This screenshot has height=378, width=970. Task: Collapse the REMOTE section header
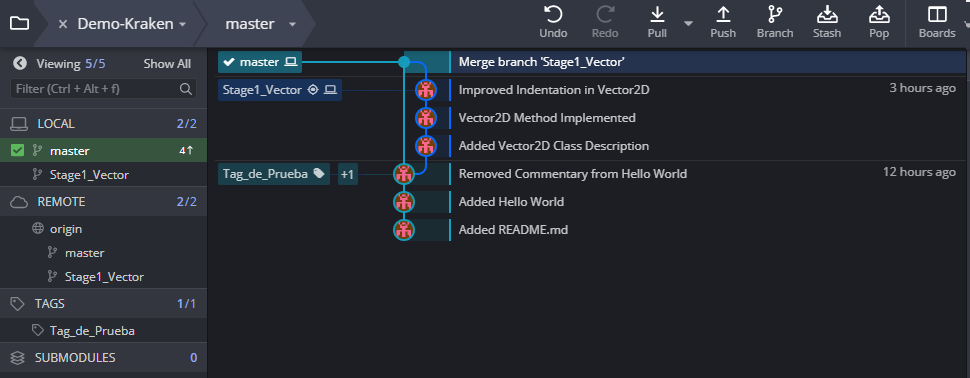coord(103,202)
